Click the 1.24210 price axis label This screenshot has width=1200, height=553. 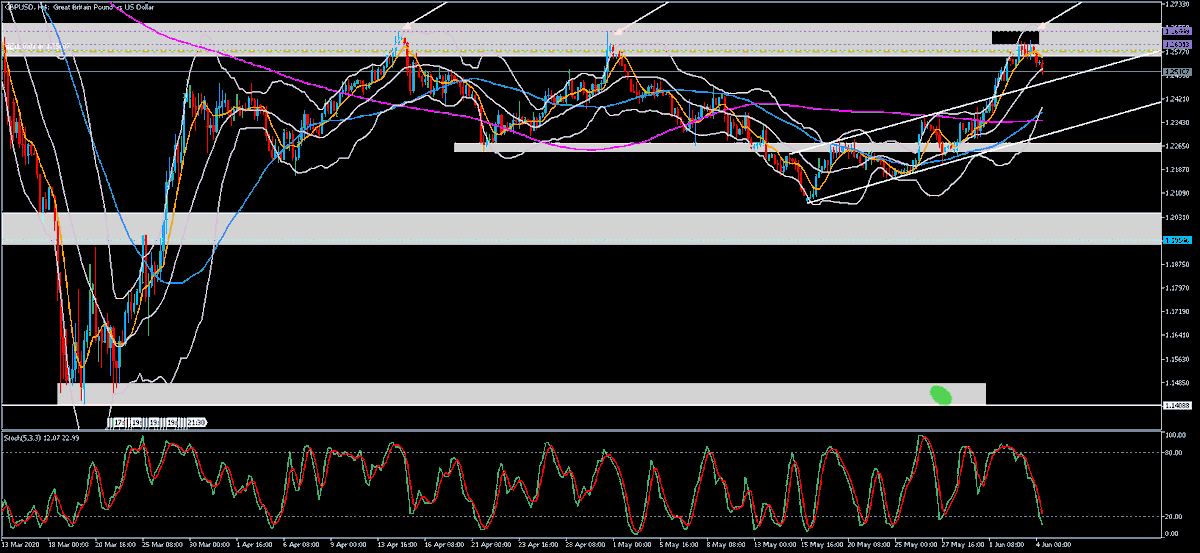1177,99
